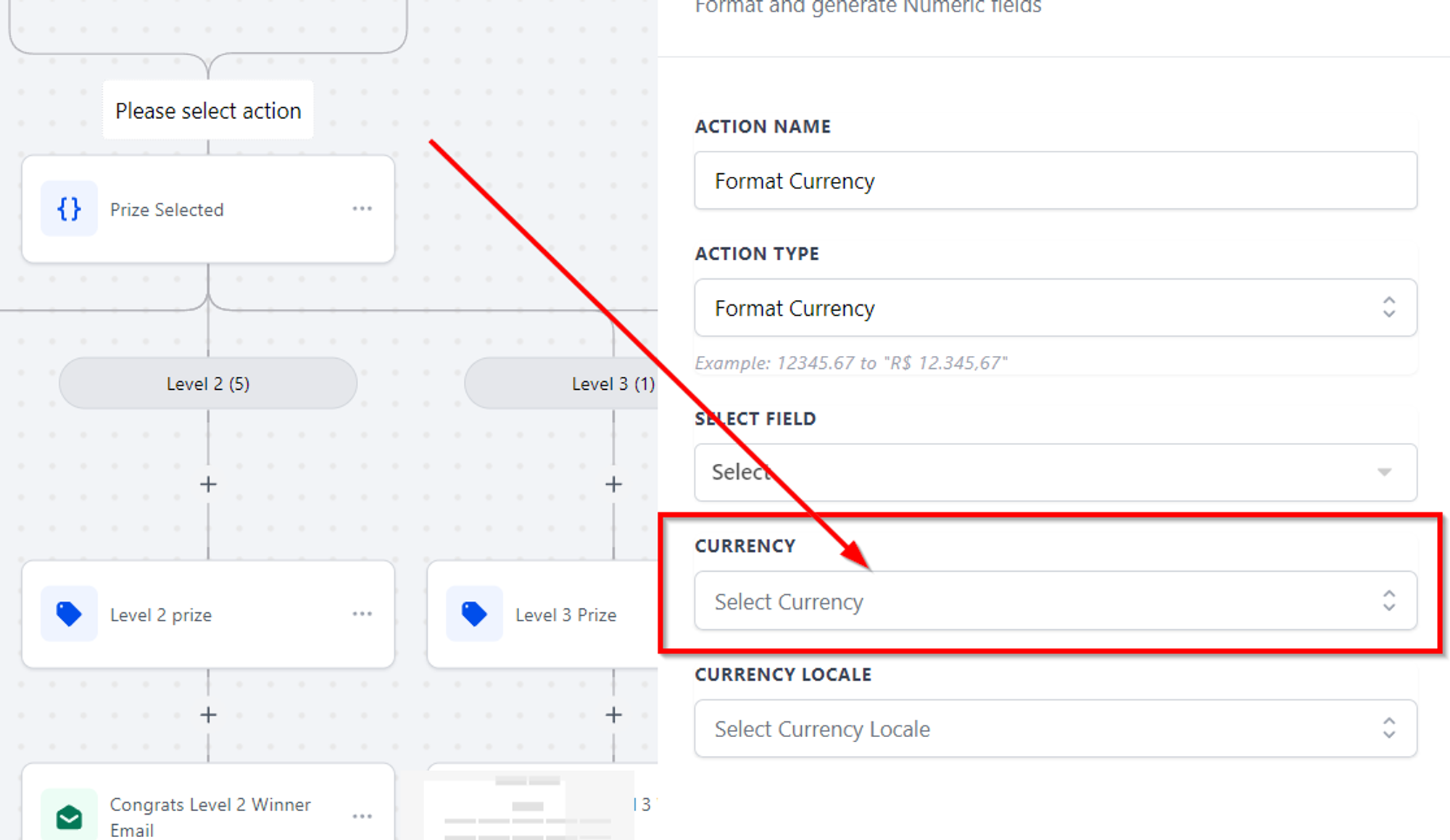Image resolution: width=1450 pixels, height=840 pixels.
Task: Expand the Select Field dropdown
Action: pos(1056,472)
